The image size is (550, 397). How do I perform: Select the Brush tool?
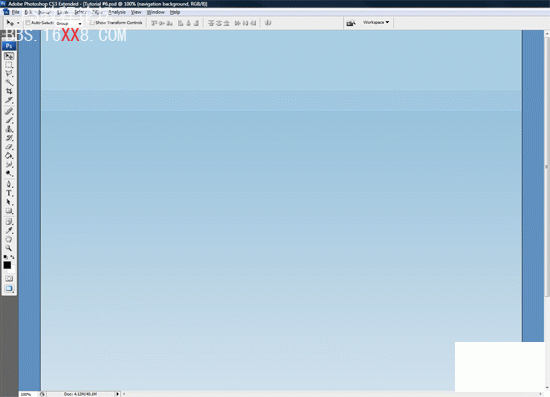tap(9, 120)
